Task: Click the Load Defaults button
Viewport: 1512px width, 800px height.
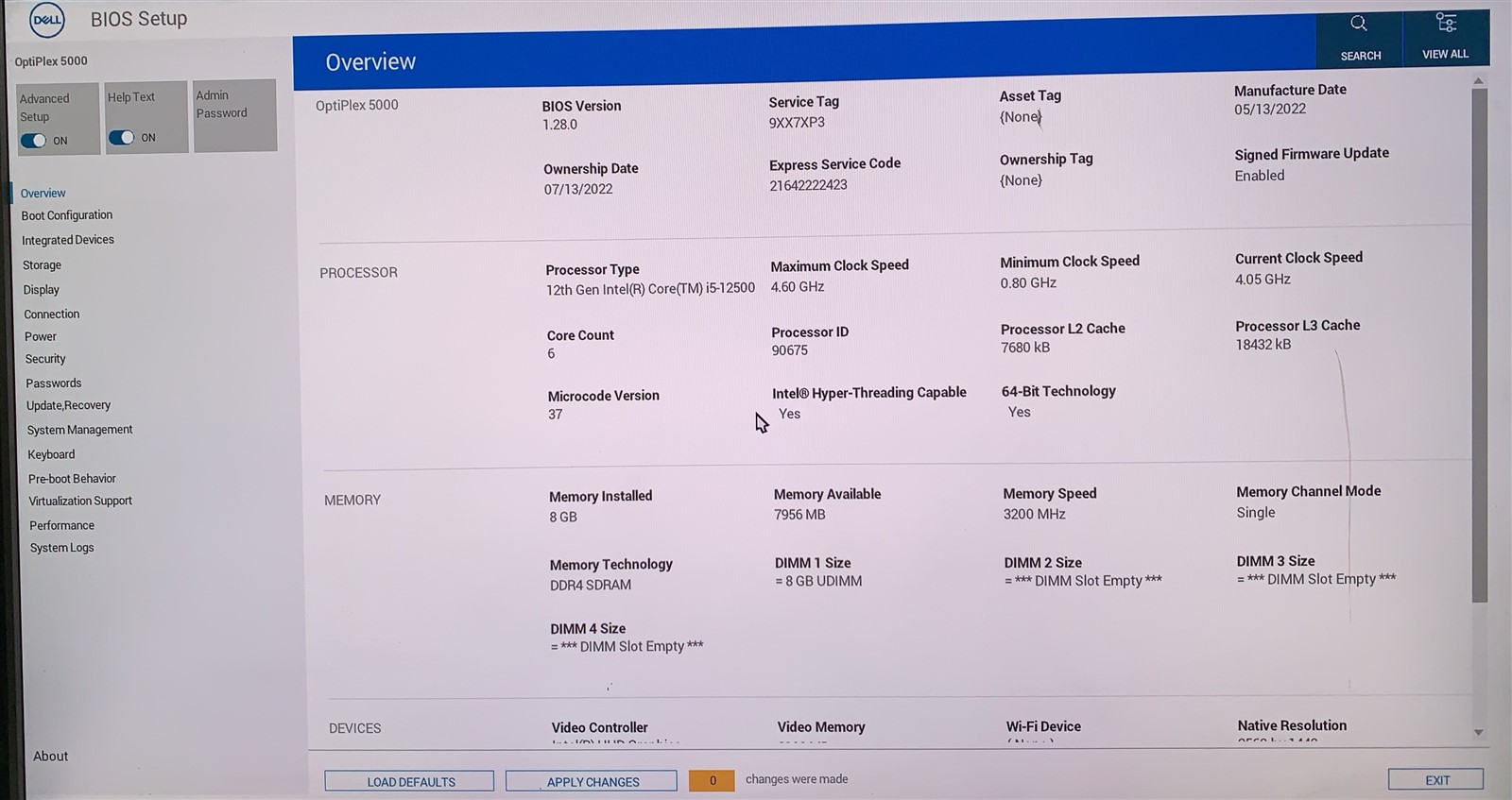Action: click(409, 781)
